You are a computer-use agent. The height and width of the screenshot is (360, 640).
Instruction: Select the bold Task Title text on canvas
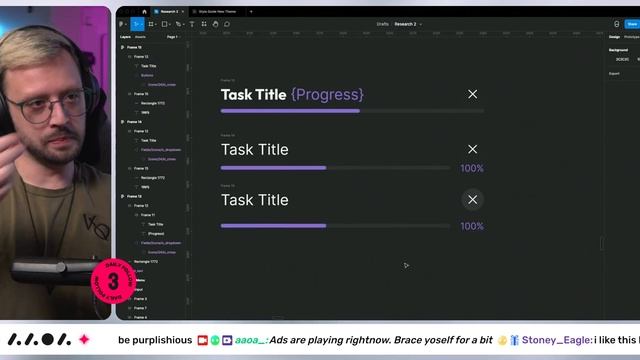click(x=253, y=95)
